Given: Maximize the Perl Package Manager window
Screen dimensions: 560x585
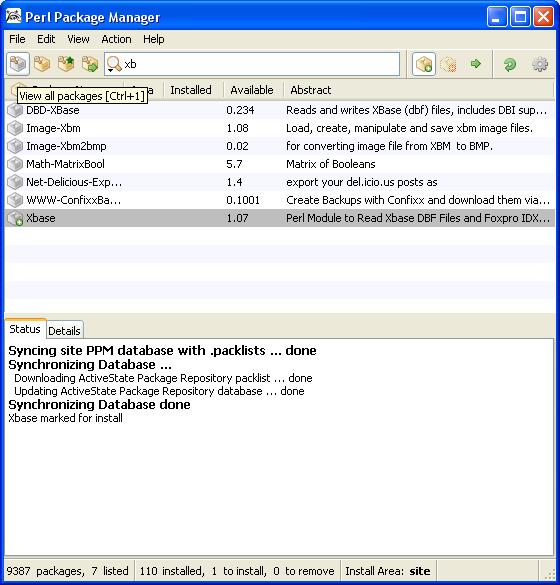Looking at the screenshot, I should point(520,17).
